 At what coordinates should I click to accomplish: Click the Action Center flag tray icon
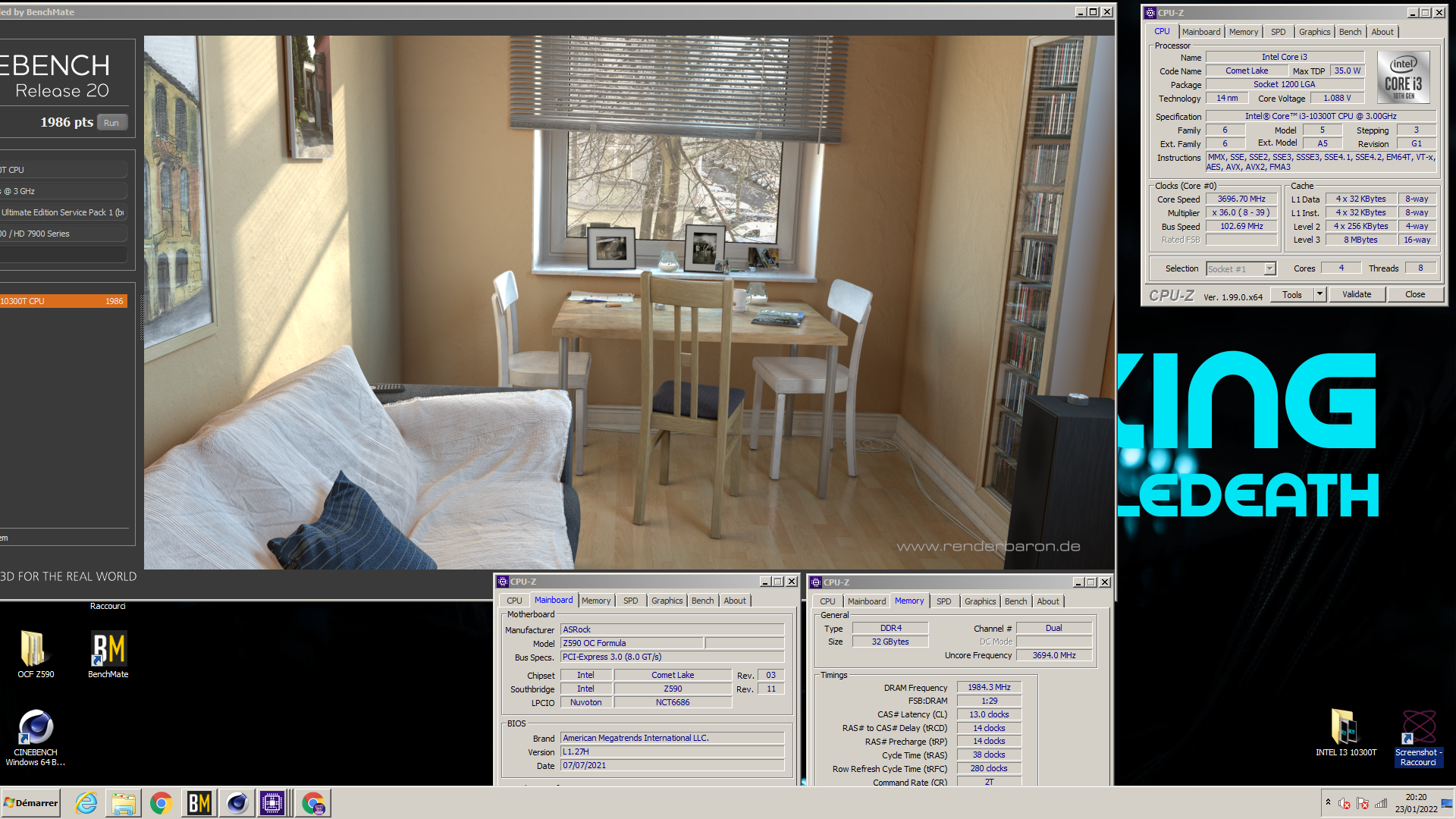pyautogui.click(x=1363, y=803)
